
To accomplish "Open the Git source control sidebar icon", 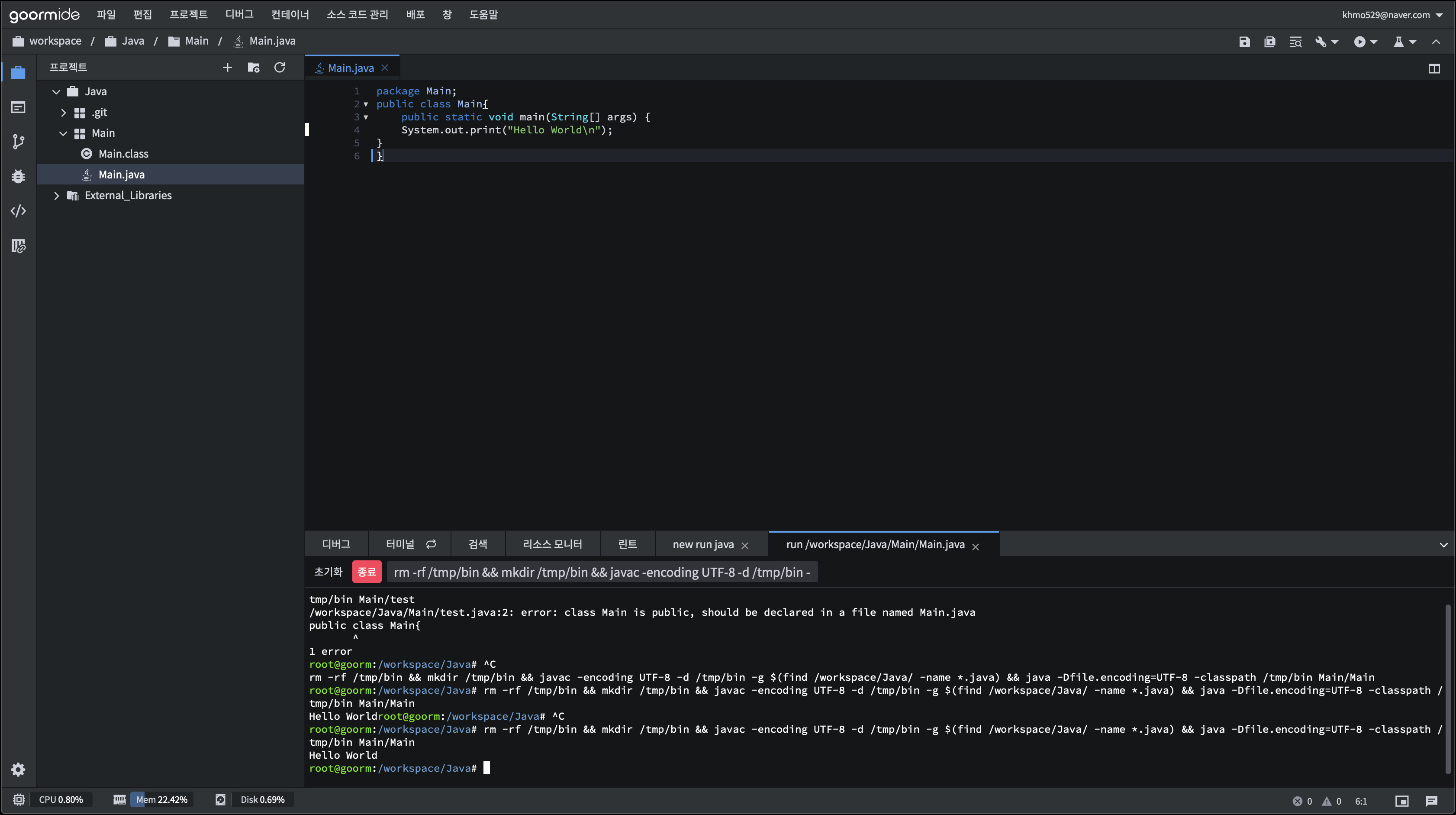I will click(18, 142).
